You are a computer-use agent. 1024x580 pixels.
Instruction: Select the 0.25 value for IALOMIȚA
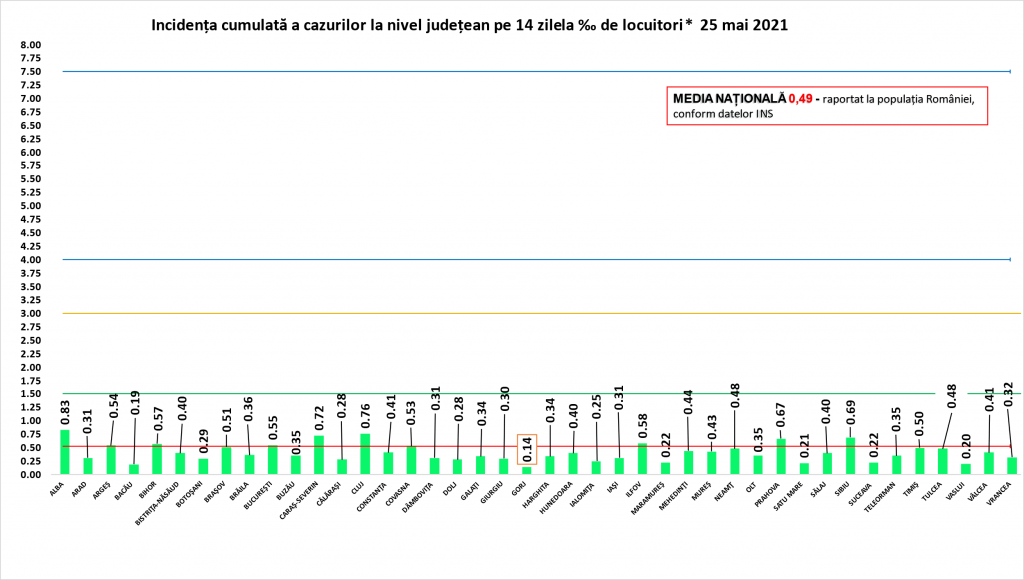point(597,408)
